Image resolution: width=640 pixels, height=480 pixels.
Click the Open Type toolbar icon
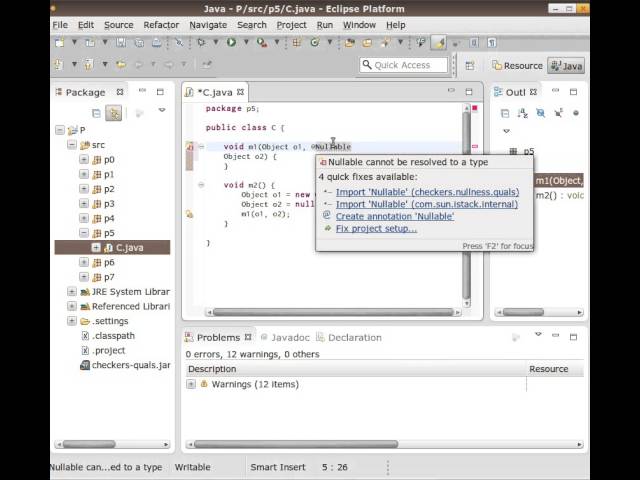349,42
